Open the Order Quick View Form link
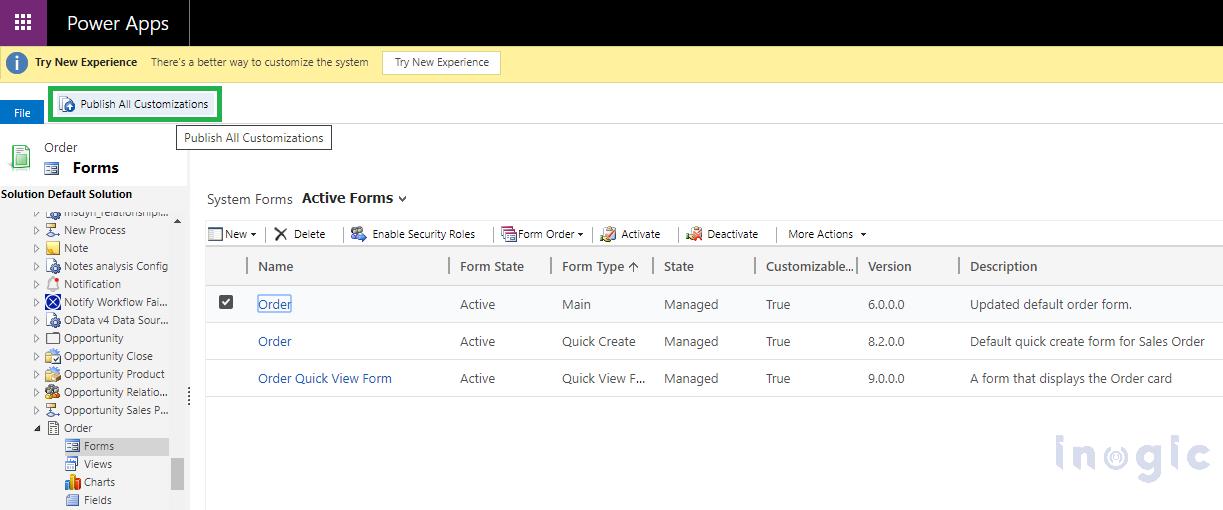 324,379
